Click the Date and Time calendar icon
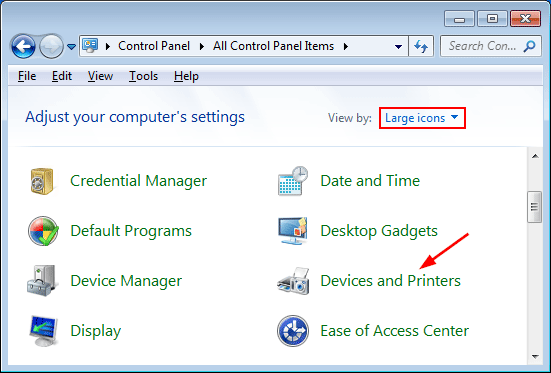 [293, 181]
